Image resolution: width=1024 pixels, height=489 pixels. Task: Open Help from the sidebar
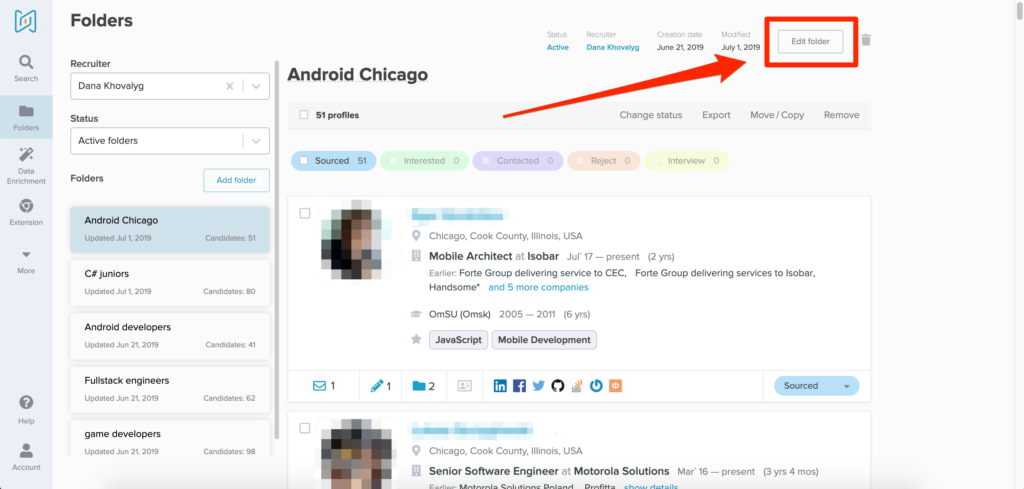click(x=26, y=410)
